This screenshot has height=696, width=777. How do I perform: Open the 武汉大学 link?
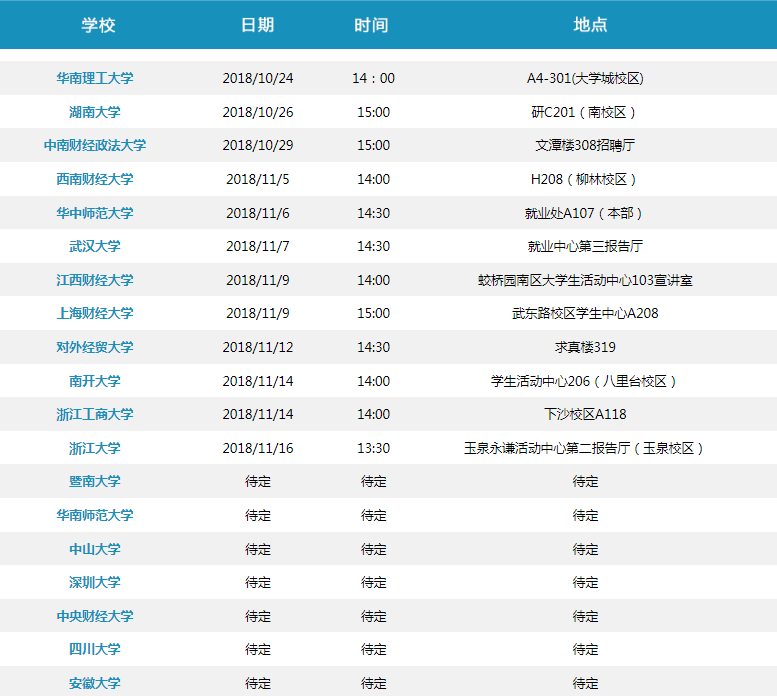(95, 246)
